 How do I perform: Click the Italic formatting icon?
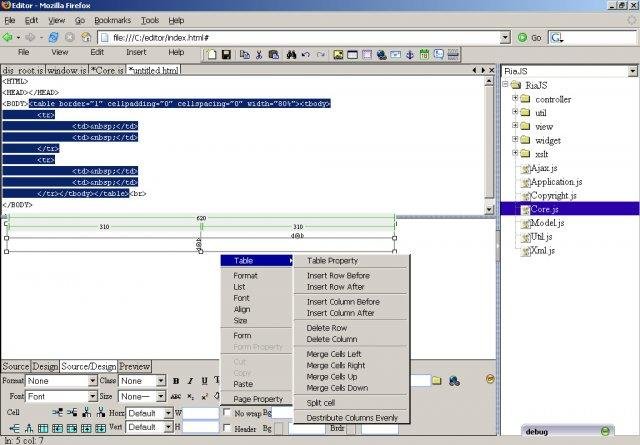190,381
